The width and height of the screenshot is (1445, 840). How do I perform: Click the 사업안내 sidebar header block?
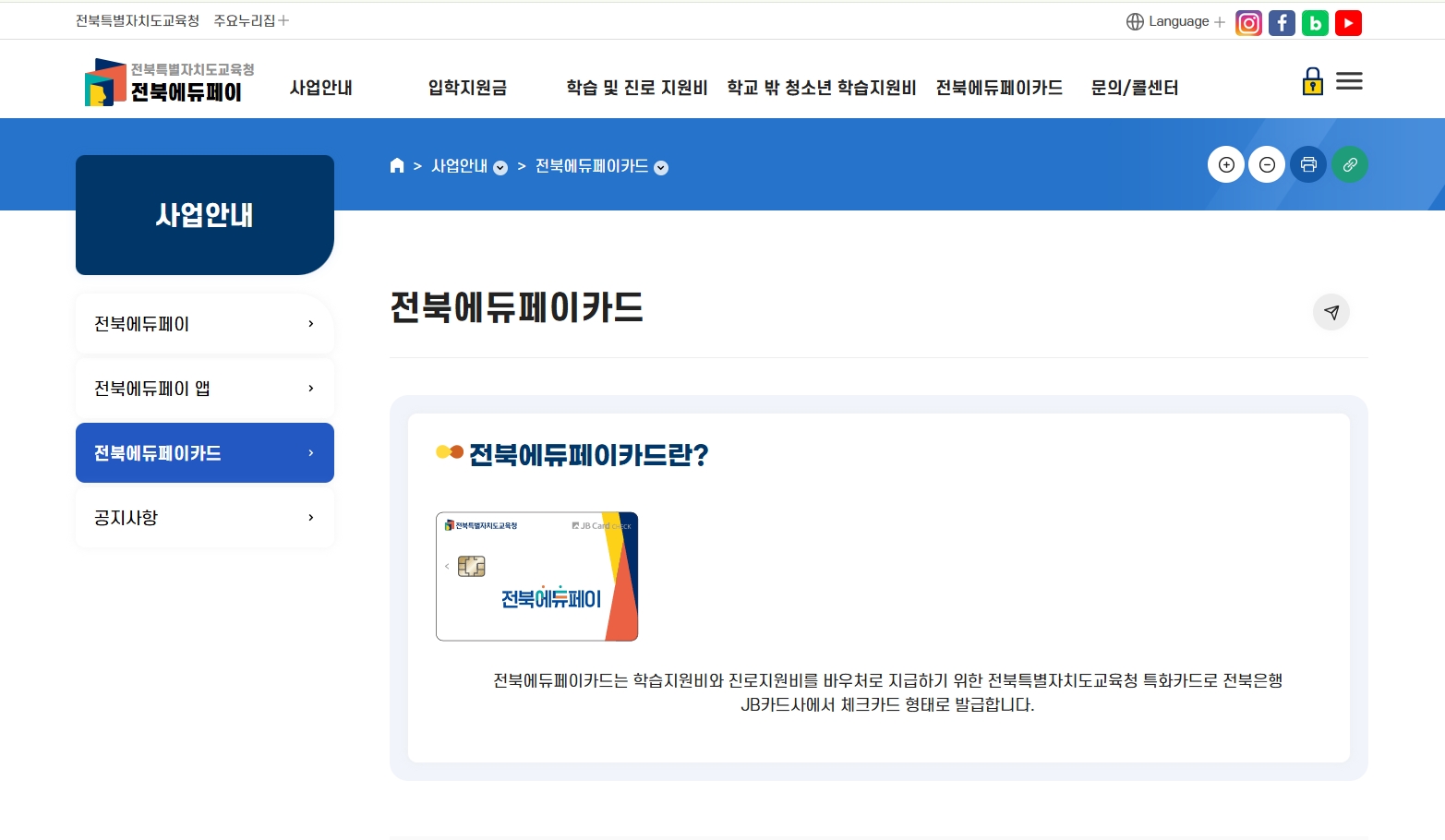point(205,215)
